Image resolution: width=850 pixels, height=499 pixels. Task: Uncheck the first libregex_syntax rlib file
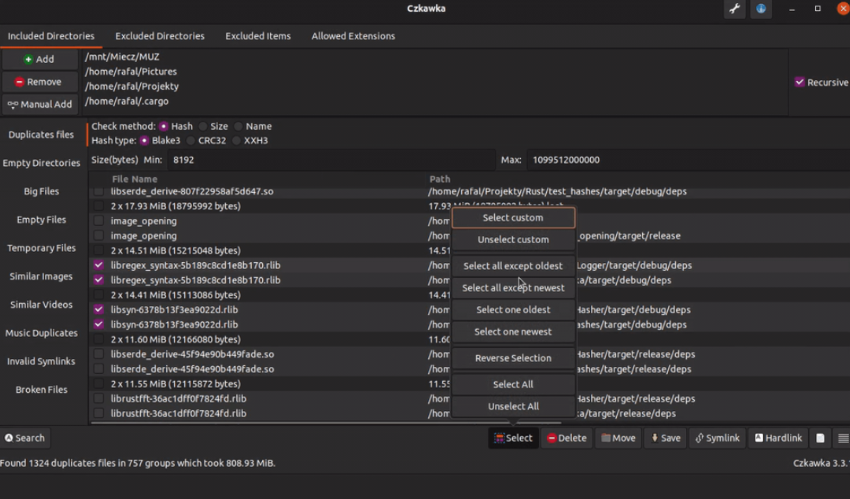pyautogui.click(x=98, y=266)
